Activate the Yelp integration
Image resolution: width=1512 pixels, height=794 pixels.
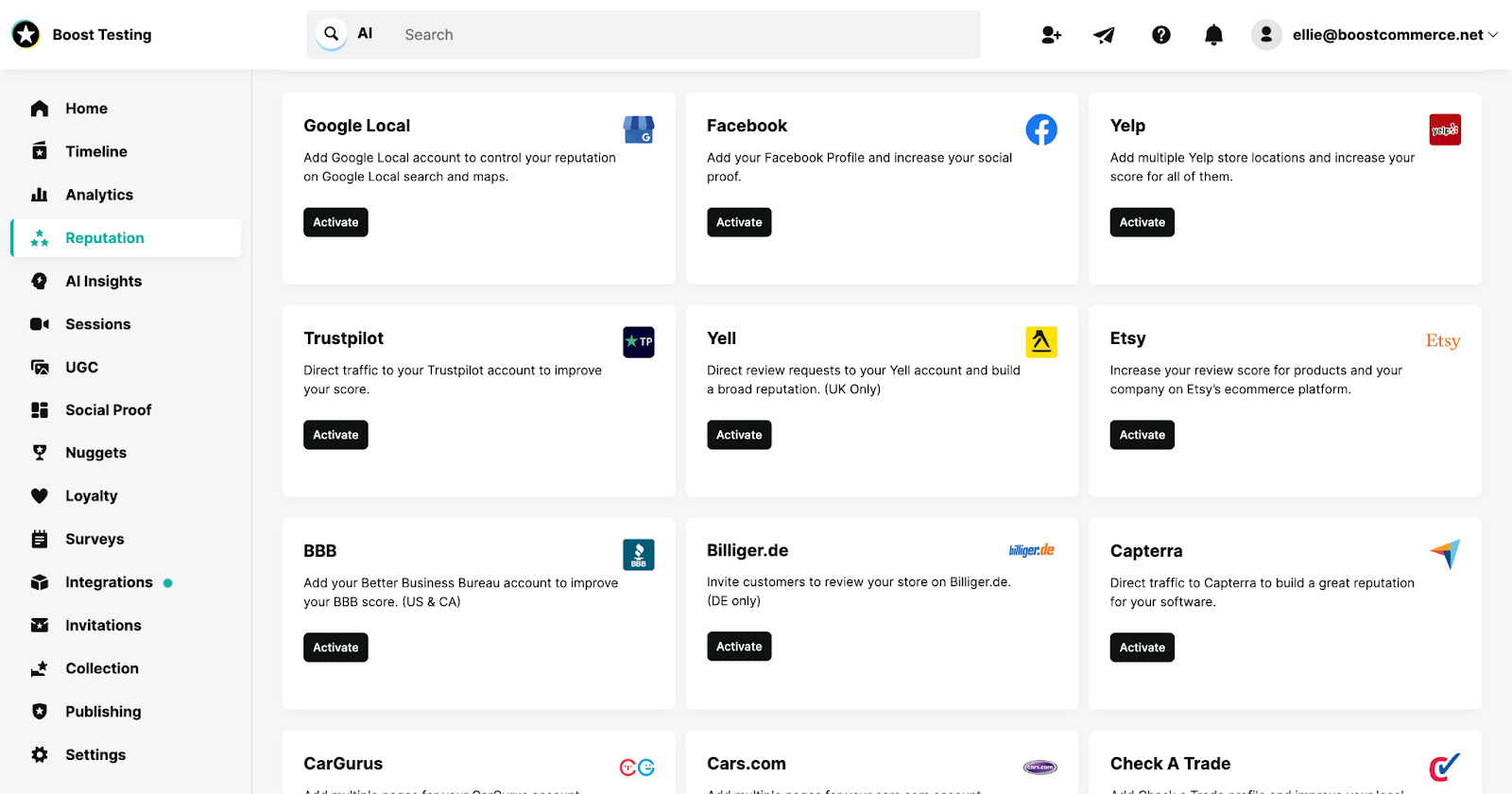point(1142,222)
